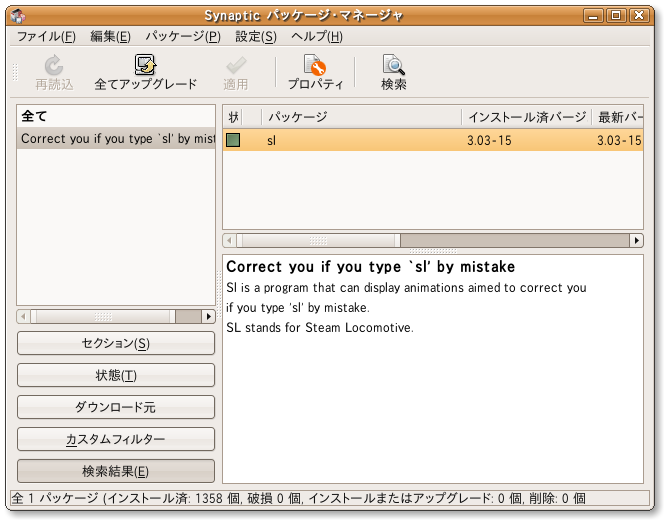Minimize the Synaptic window
Screen dimensions: 664x520
(593, 16)
